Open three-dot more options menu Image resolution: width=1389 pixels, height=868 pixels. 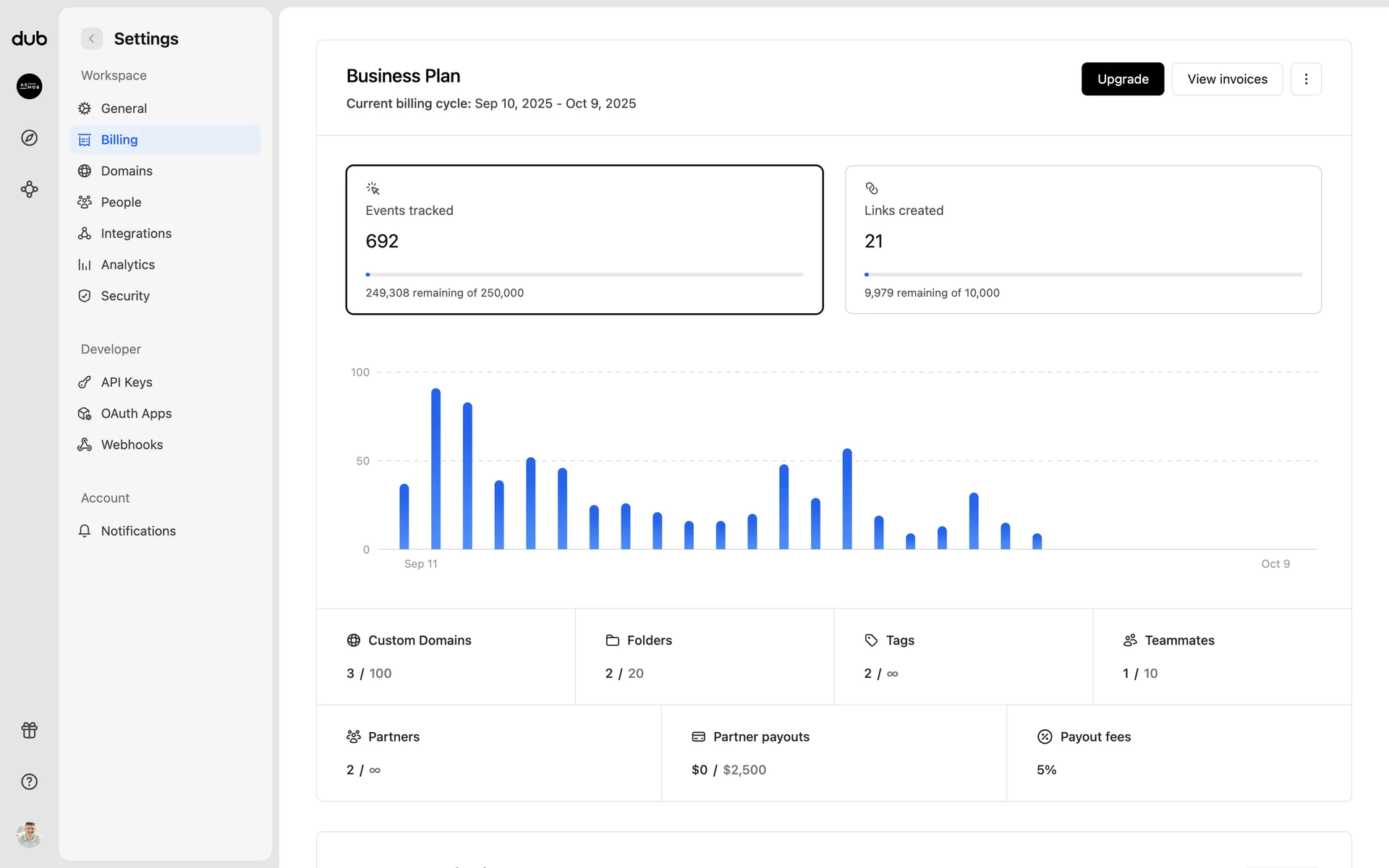[x=1305, y=79]
